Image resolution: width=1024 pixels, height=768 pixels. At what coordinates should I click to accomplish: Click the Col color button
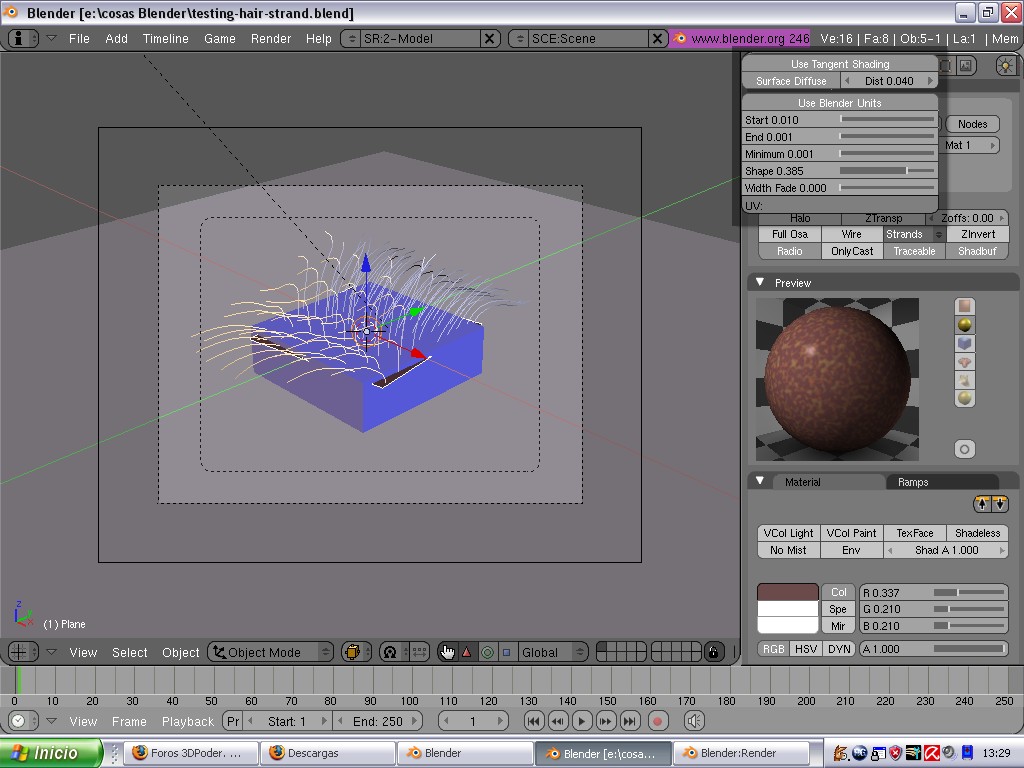tap(839, 592)
